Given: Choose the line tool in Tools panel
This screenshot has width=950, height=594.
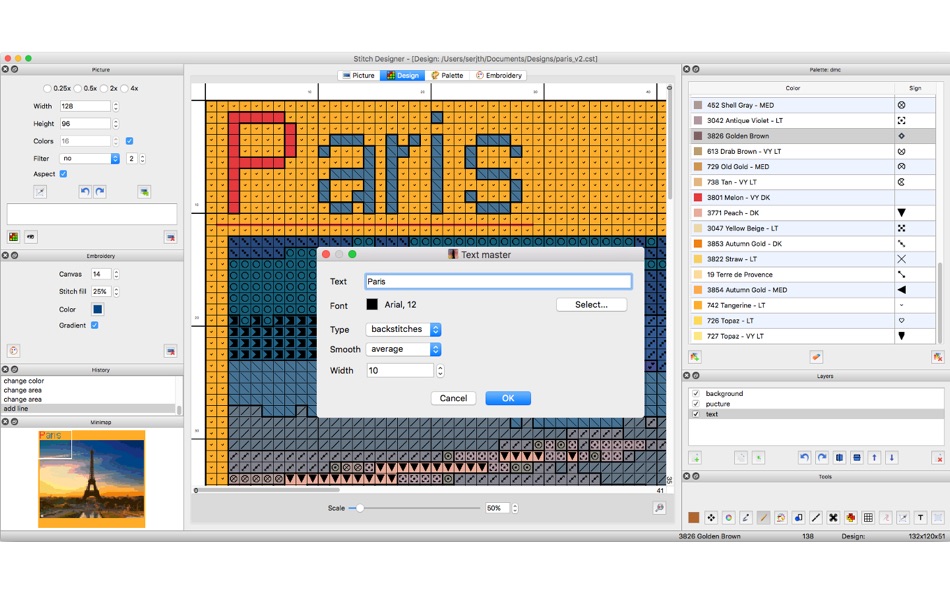Looking at the screenshot, I should coord(816,518).
